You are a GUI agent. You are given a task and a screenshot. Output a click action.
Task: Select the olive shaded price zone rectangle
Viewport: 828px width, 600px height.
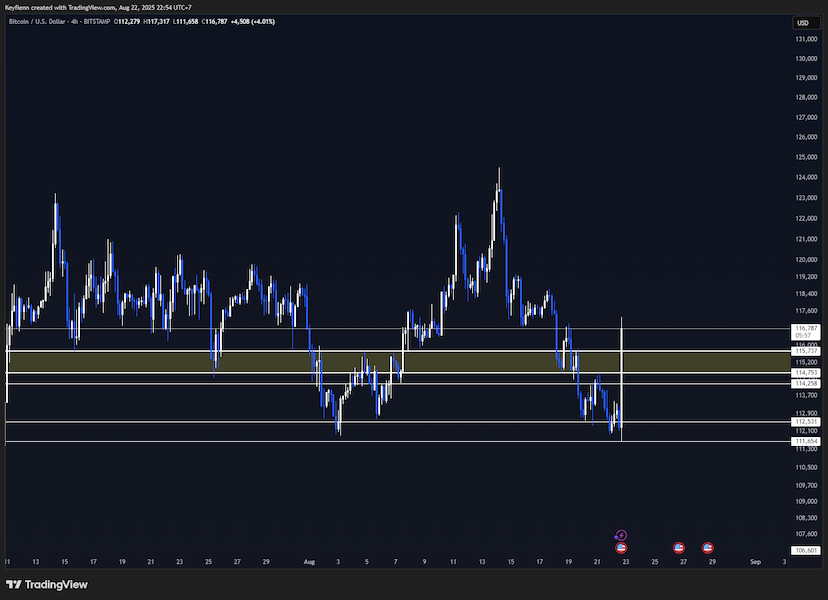coord(399,362)
